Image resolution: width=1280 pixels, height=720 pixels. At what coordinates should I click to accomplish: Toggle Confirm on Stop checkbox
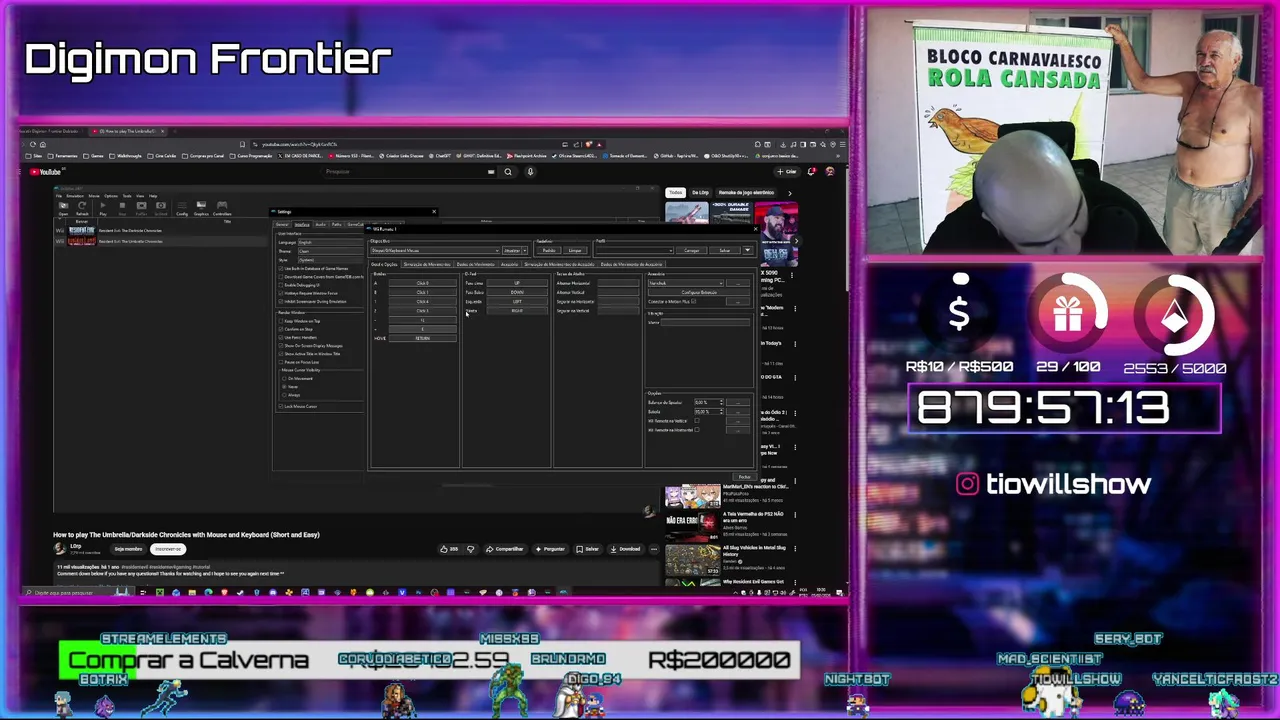(281, 329)
